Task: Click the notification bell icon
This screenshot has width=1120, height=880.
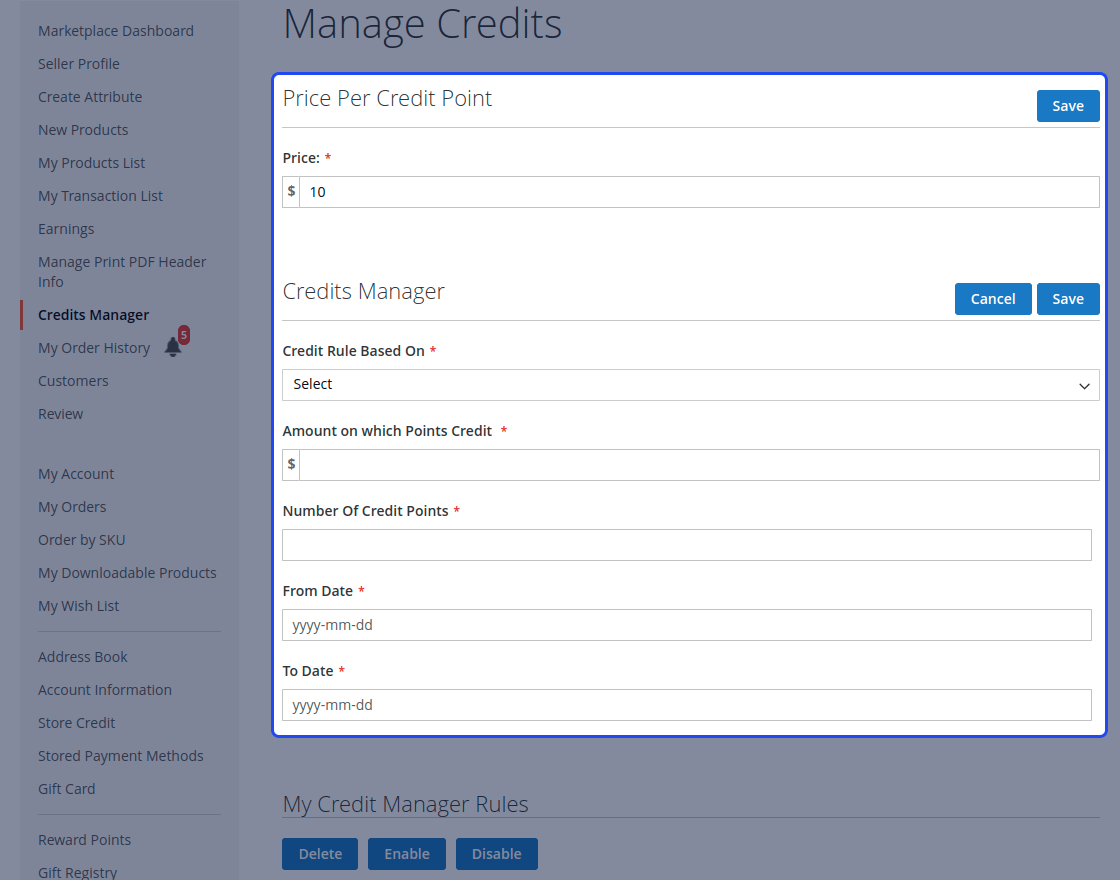Action: click(x=173, y=347)
